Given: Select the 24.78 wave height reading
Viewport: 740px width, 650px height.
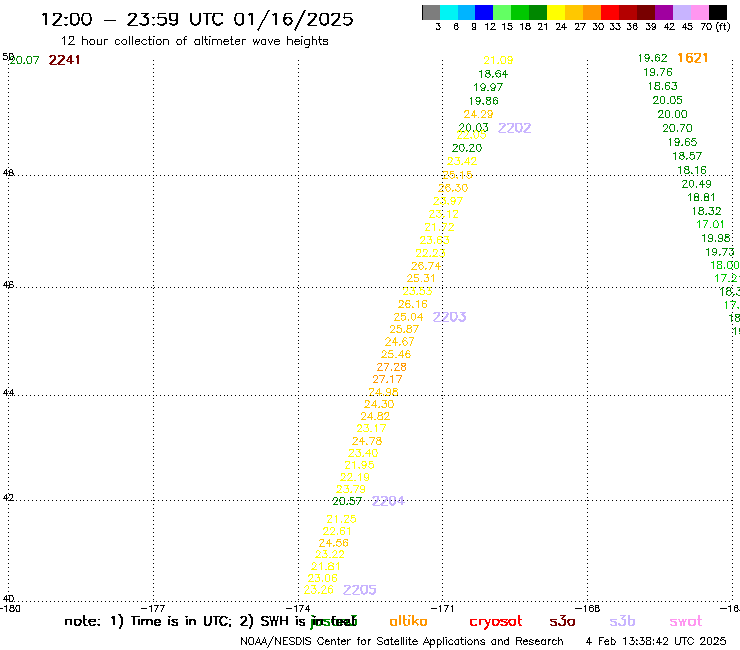Looking at the screenshot, I should pyautogui.click(x=367, y=441).
